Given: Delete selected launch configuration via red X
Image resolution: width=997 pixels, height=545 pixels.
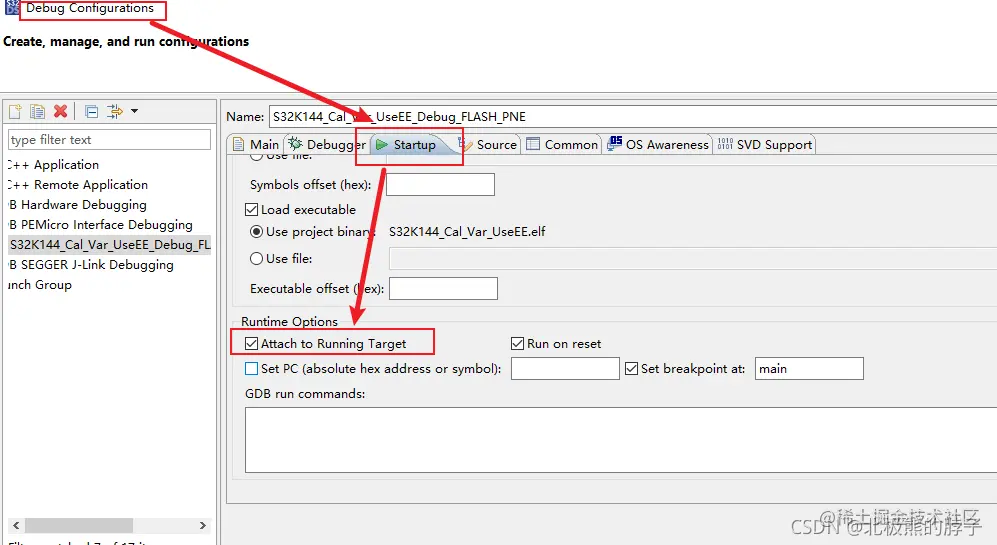Looking at the screenshot, I should [x=60, y=111].
